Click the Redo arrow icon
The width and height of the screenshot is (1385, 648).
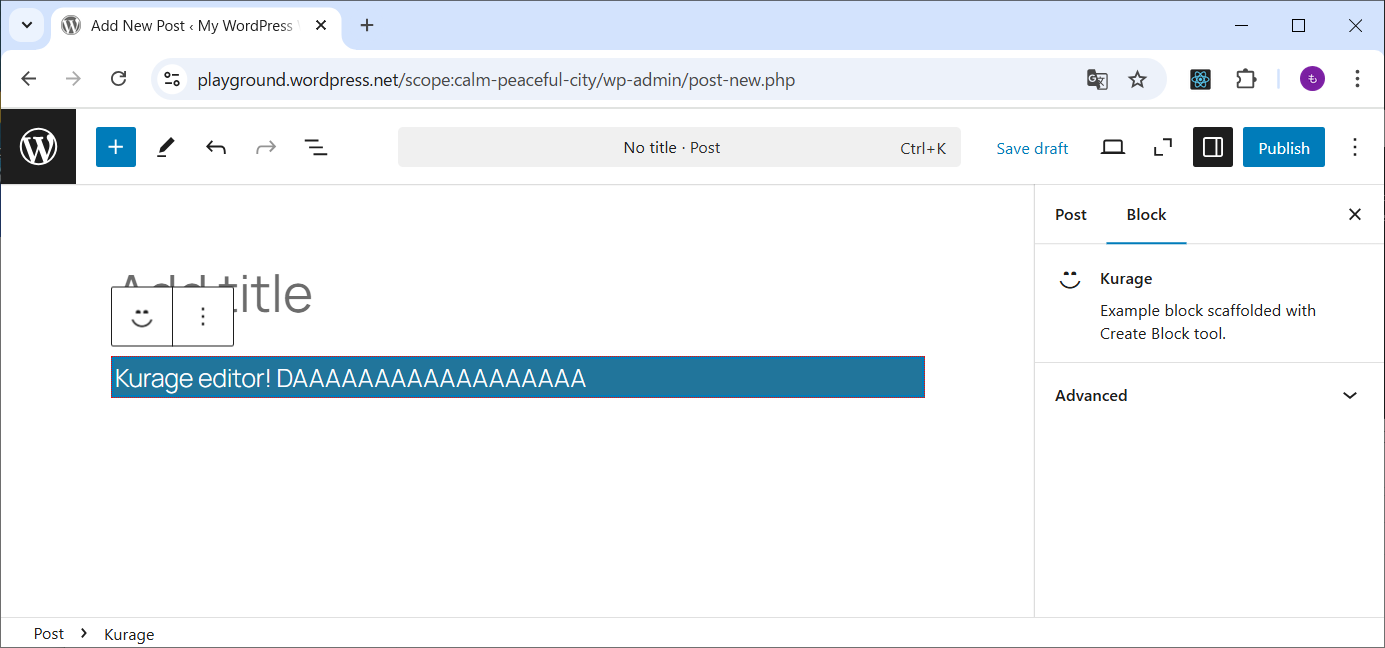[x=266, y=147]
